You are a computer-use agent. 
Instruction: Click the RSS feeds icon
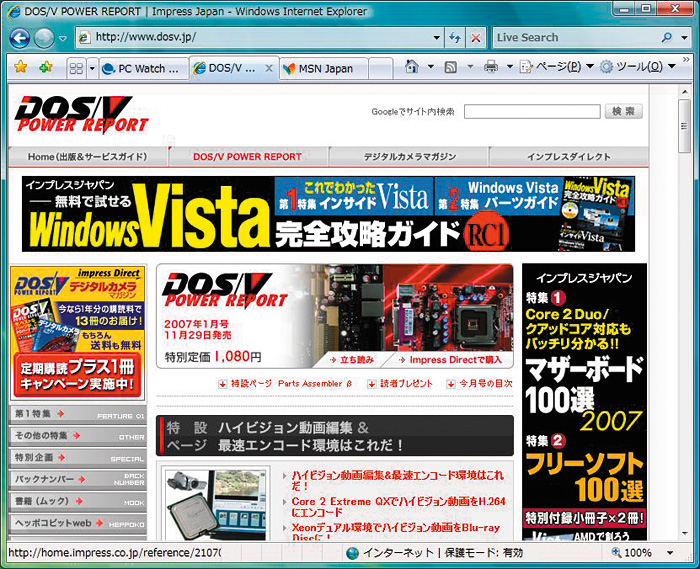point(451,68)
